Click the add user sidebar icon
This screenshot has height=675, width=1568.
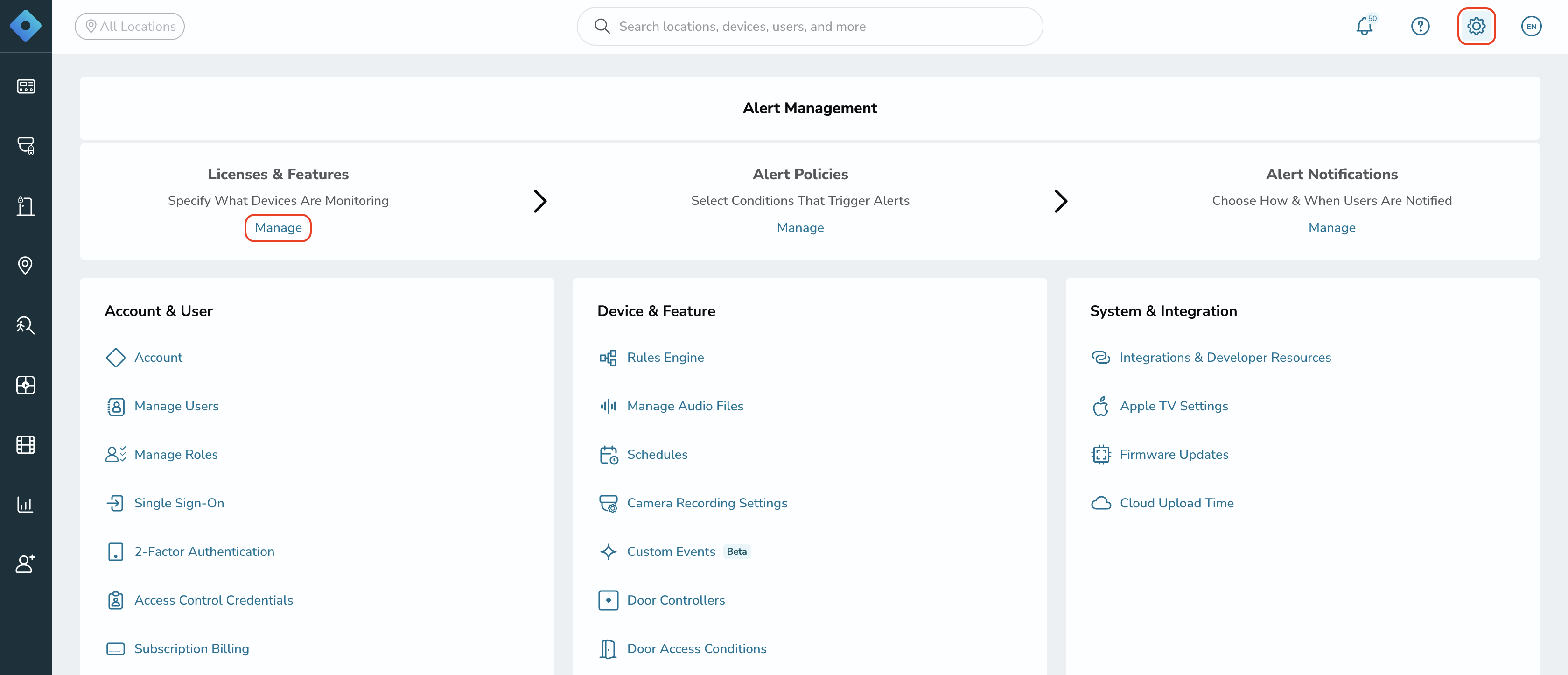(26, 563)
